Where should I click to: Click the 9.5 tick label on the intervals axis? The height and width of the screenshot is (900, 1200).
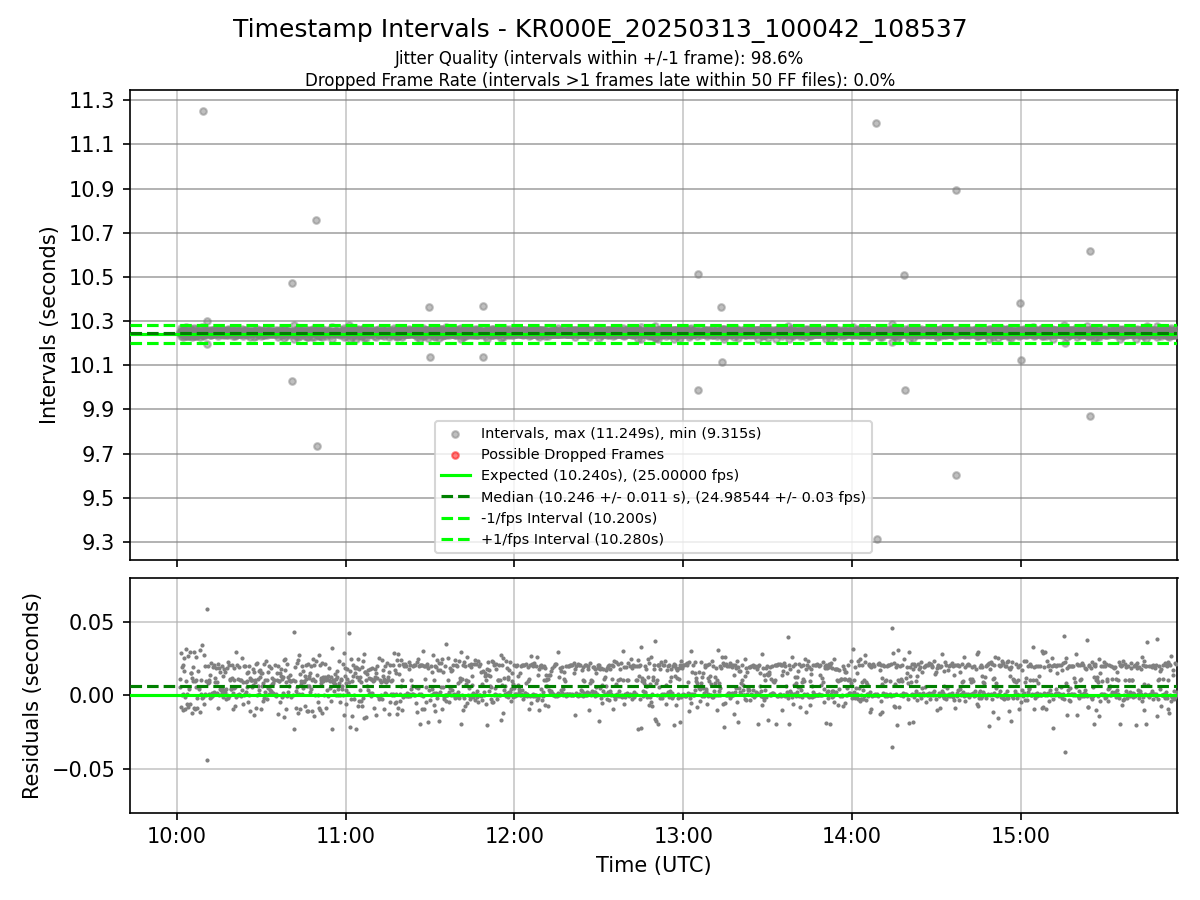click(99, 498)
